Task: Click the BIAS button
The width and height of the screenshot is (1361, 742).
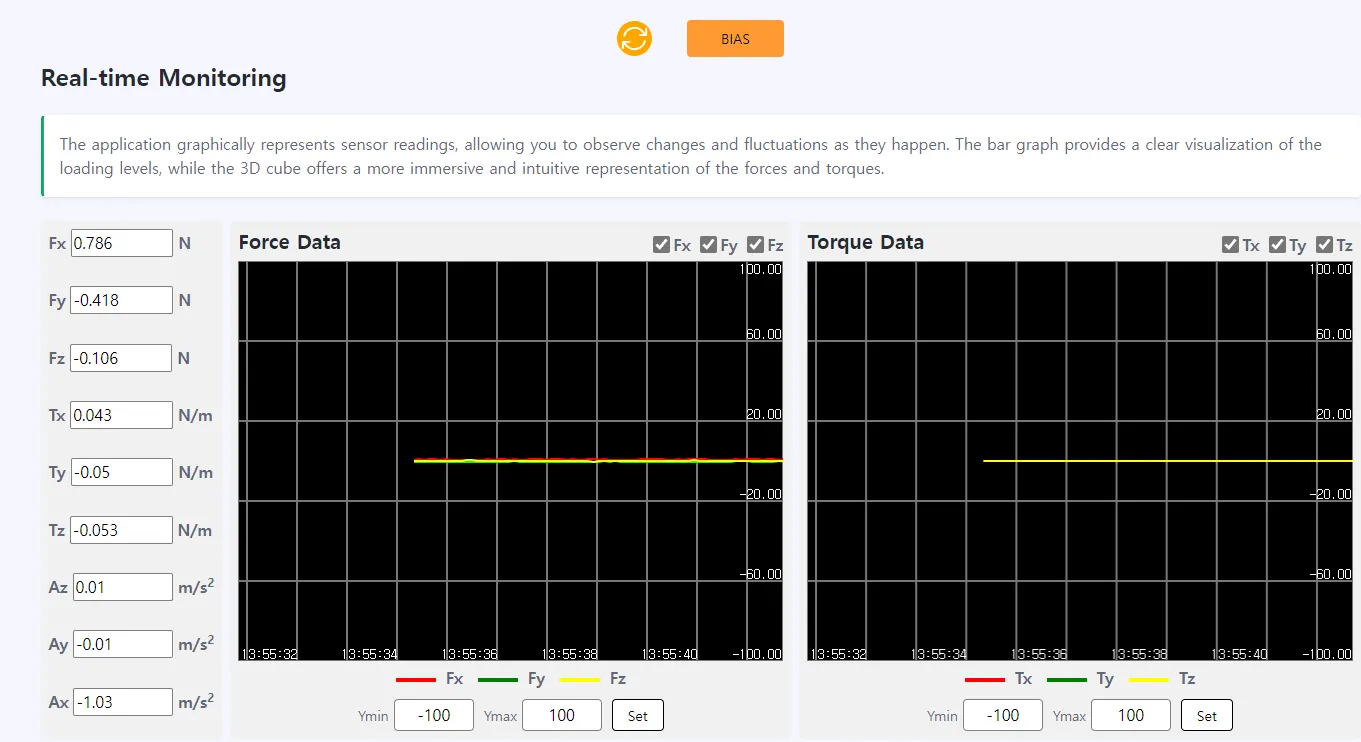Action: (x=735, y=39)
